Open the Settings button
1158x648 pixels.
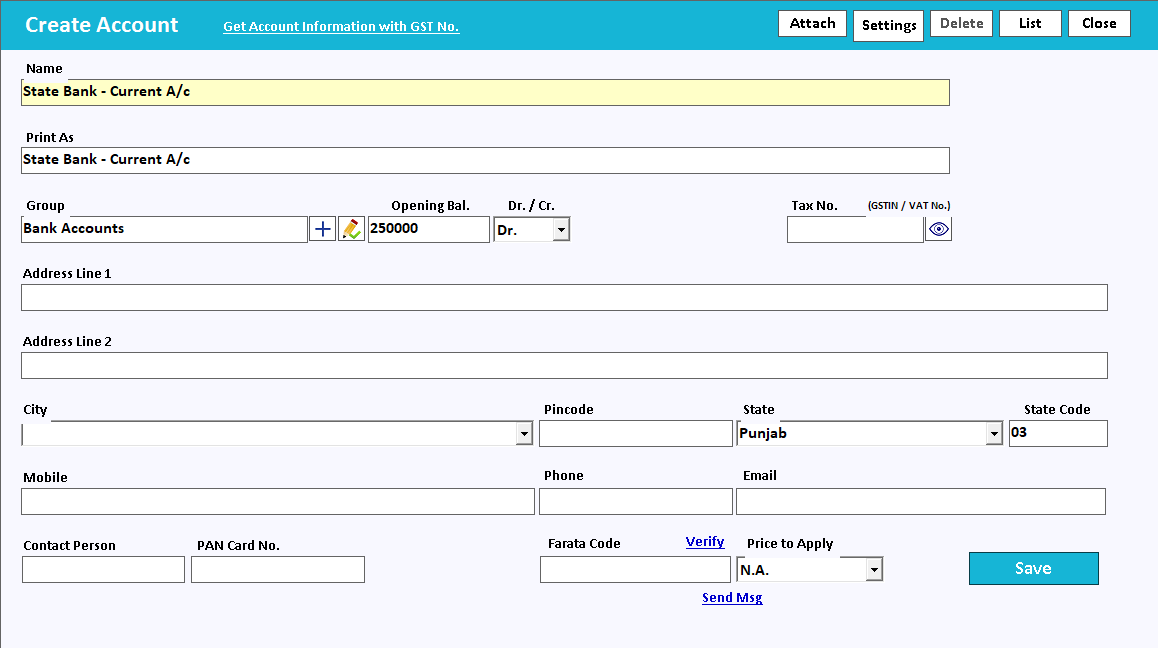(x=888, y=26)
